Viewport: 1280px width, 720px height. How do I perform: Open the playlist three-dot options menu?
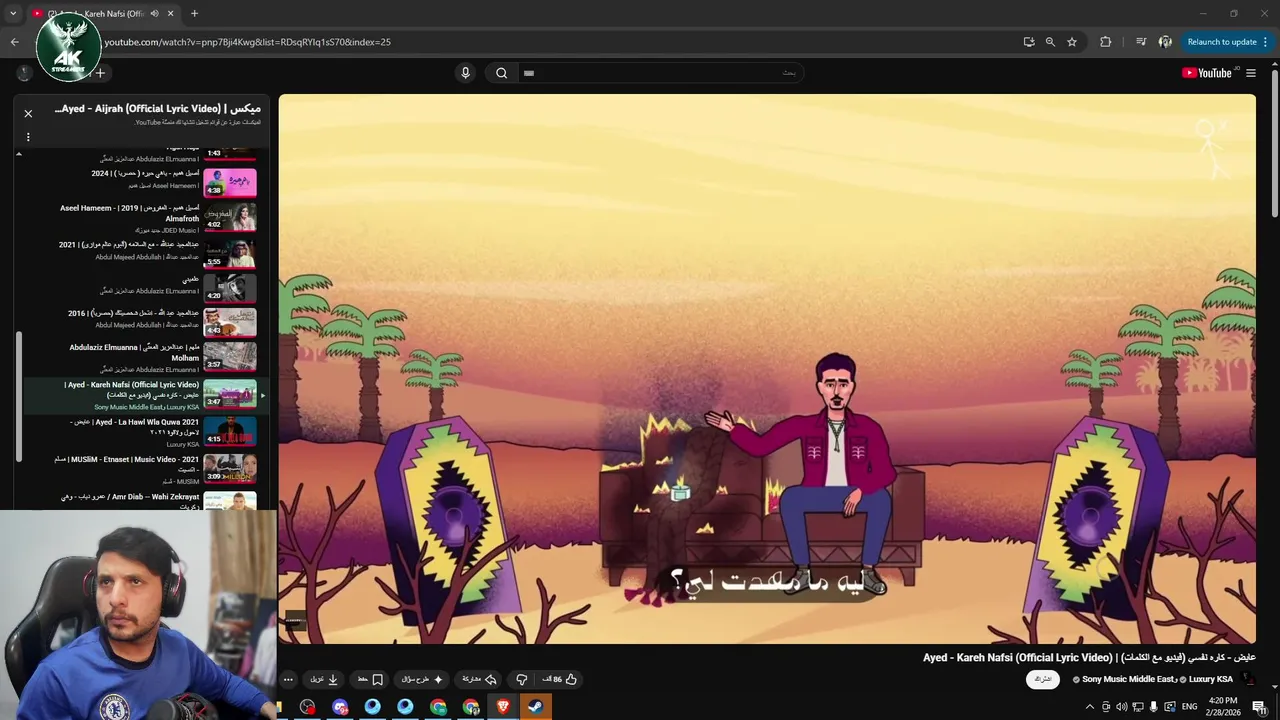28,137
